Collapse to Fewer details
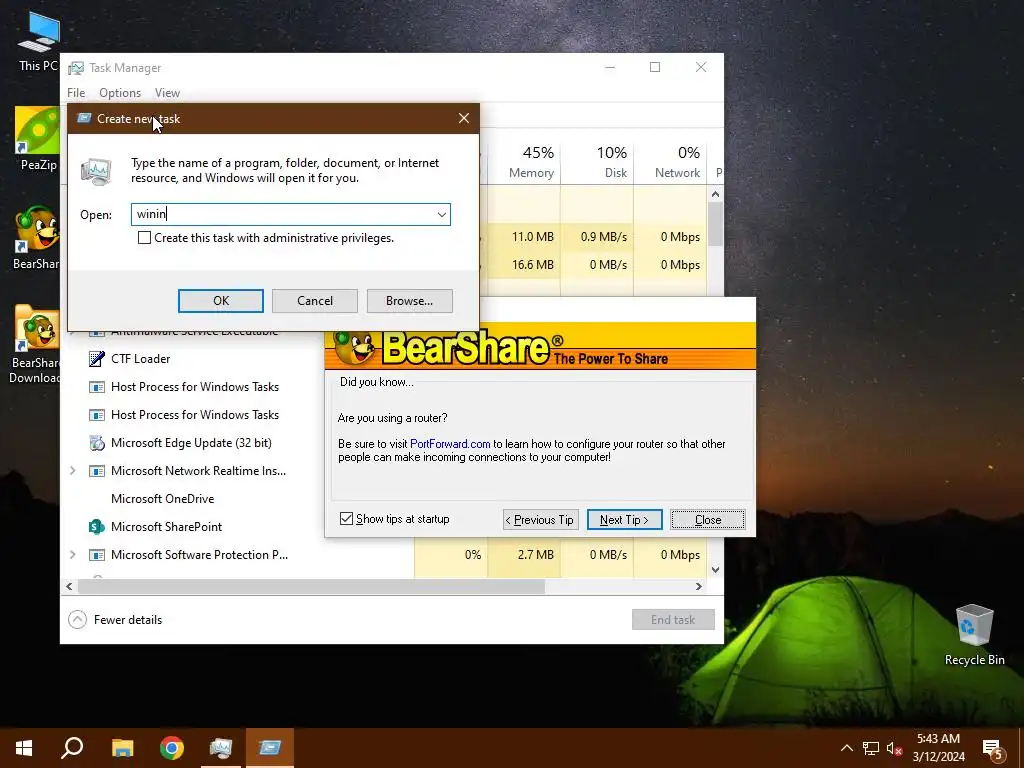The height and width of the screenshot is (768, 1024). pyautogui.click(x=116, y=619)
